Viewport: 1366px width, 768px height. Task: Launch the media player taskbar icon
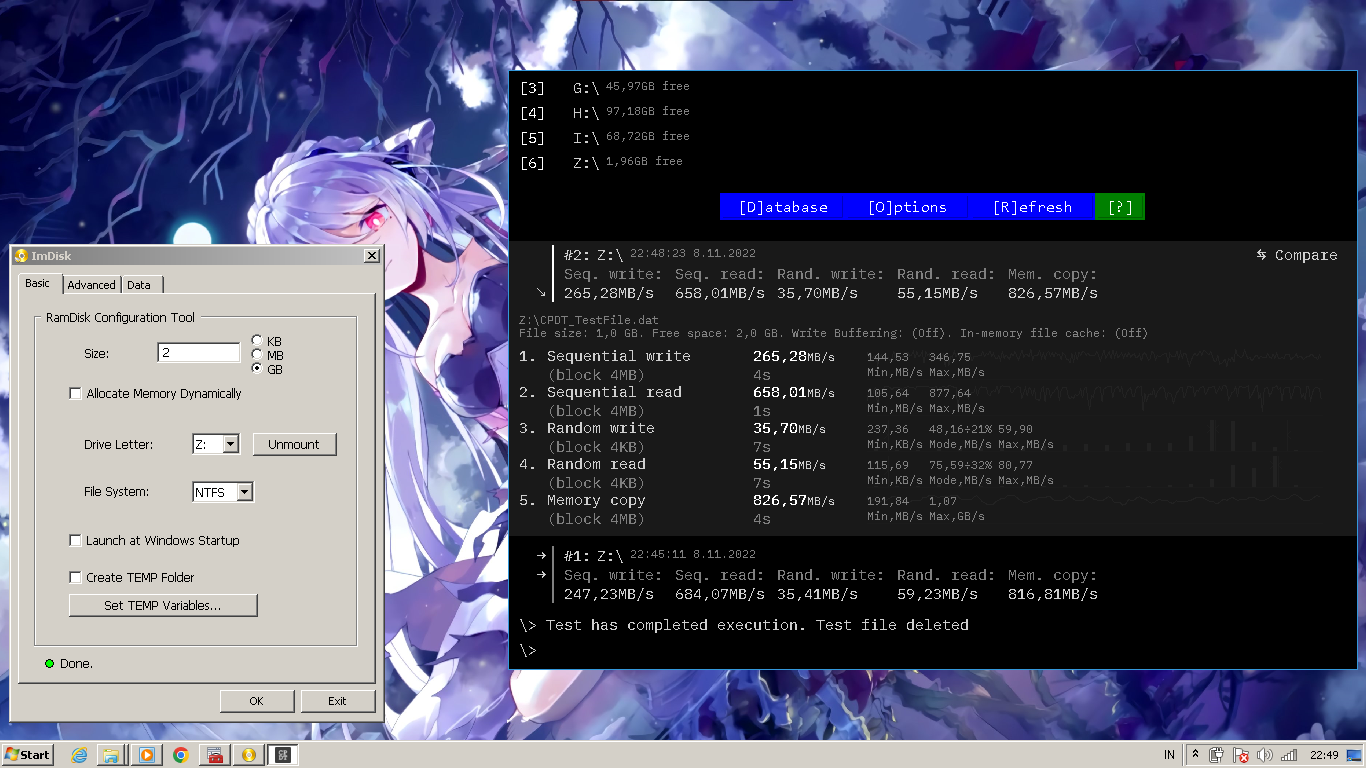click(x=147, y=755)
